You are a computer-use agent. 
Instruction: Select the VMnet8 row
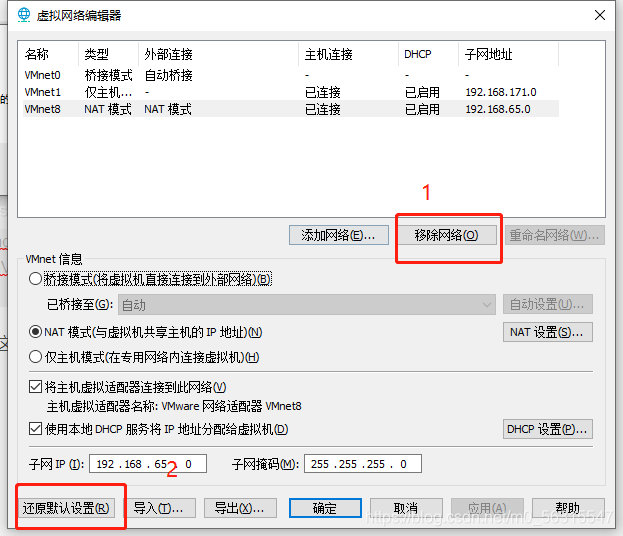291,109
